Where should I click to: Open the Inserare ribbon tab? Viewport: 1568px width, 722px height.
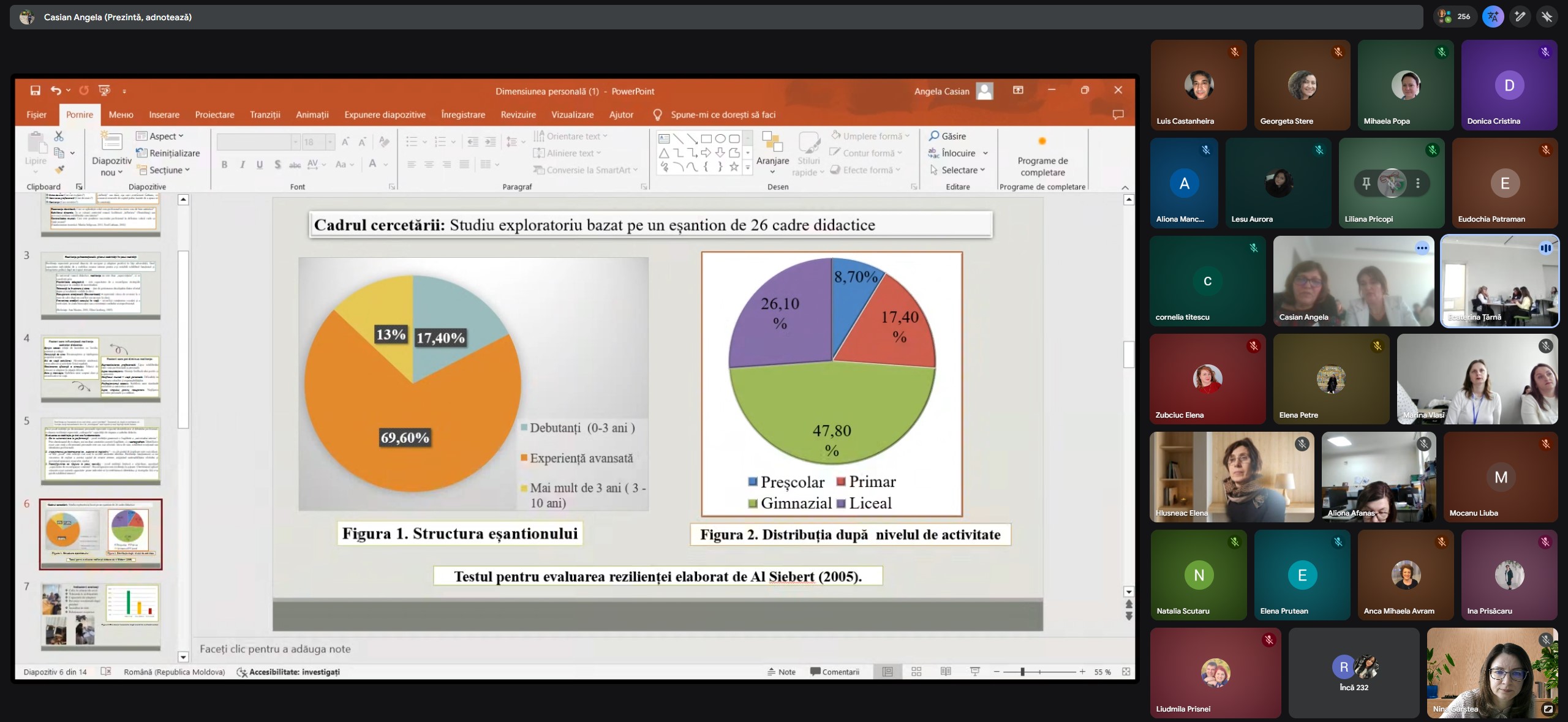coord(164,115)
